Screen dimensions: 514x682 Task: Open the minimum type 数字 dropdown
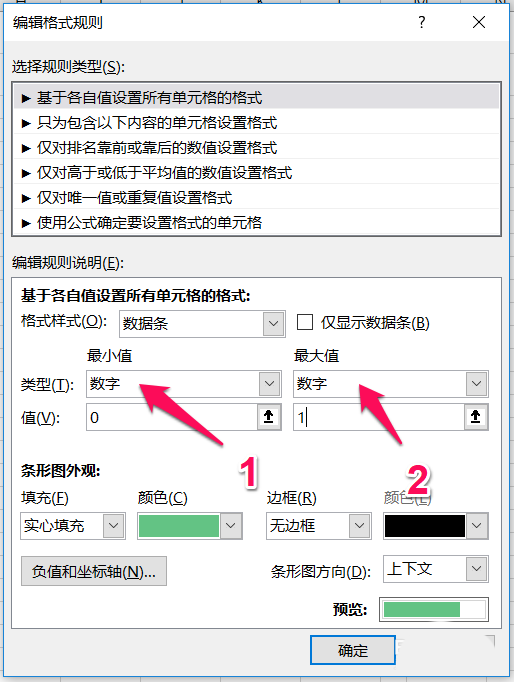coord(184,384)
